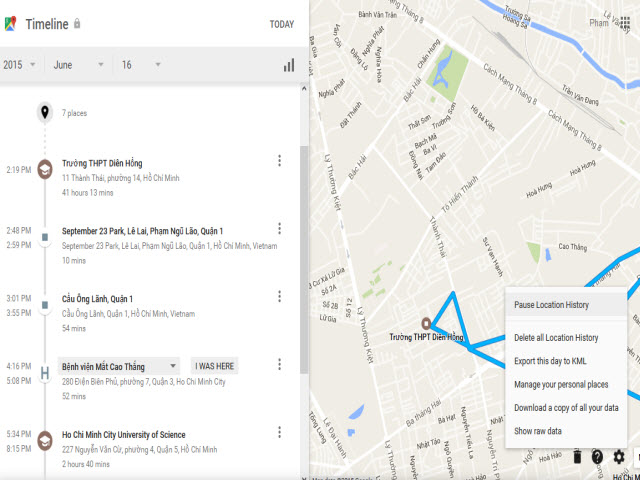Expand the June month dropdown
This screenshot has height=480, width=640.
[x=78, y=65]
